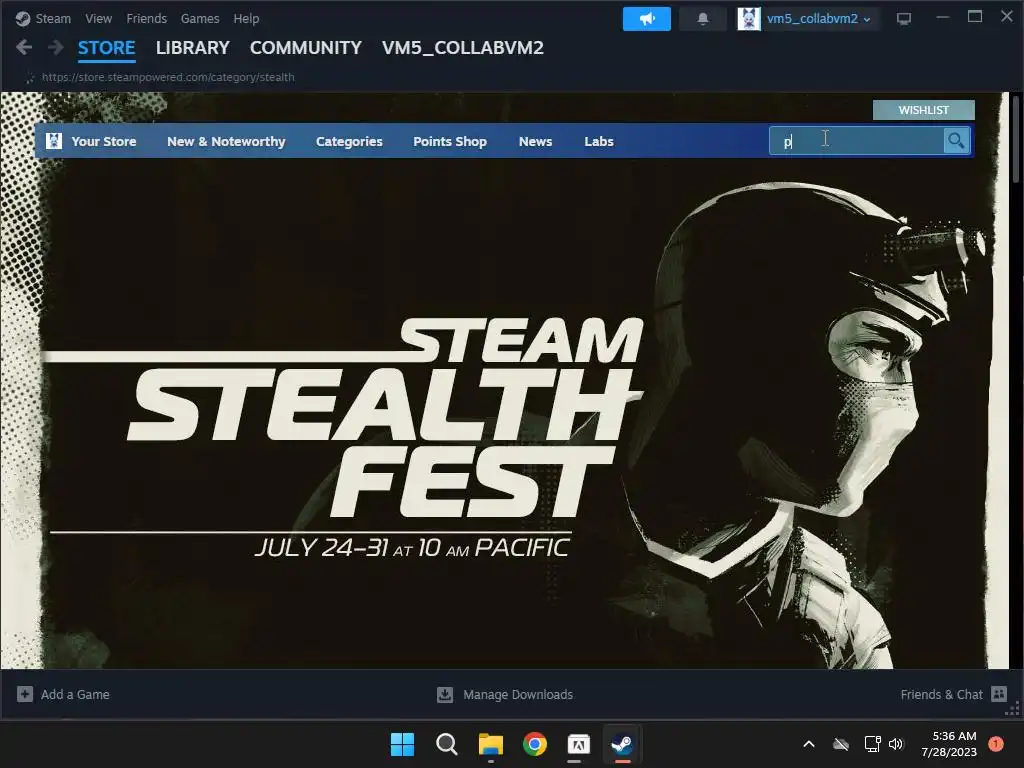Click the store URL address text
This screenshot has height=768, width=1024.
(168, 77)
